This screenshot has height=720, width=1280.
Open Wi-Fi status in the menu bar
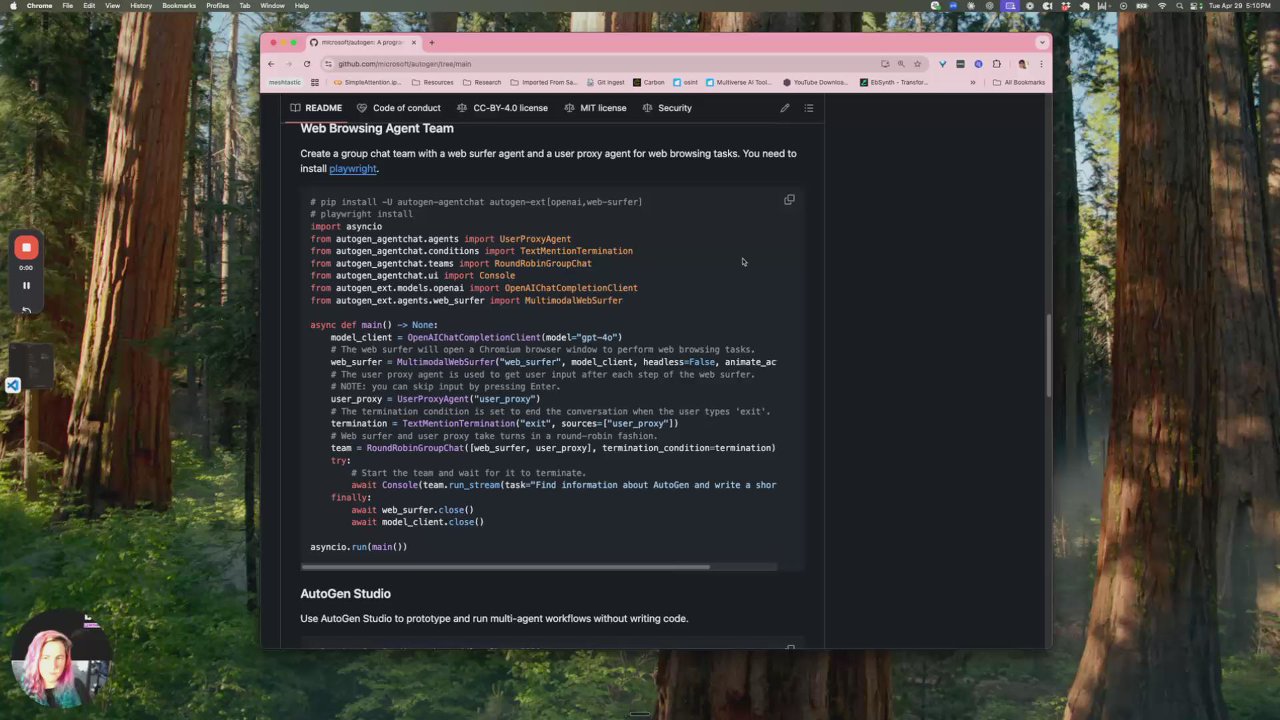1161,6
